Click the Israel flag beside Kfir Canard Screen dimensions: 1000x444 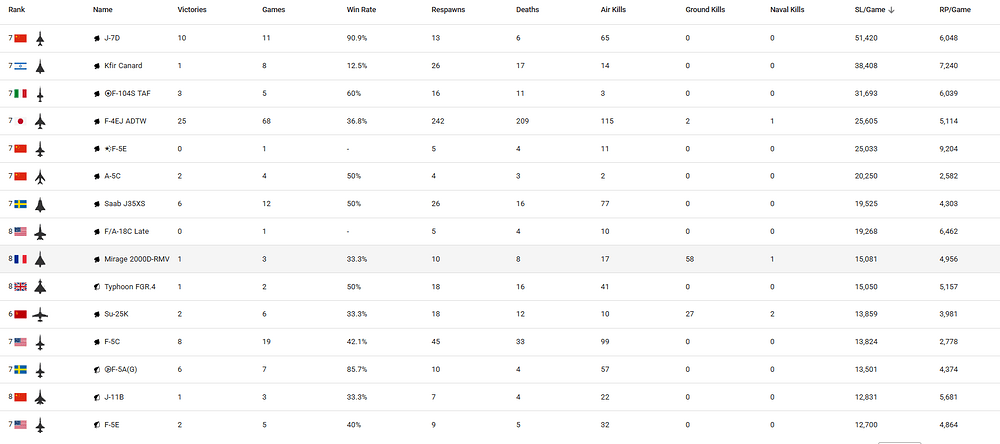[19, 66]
